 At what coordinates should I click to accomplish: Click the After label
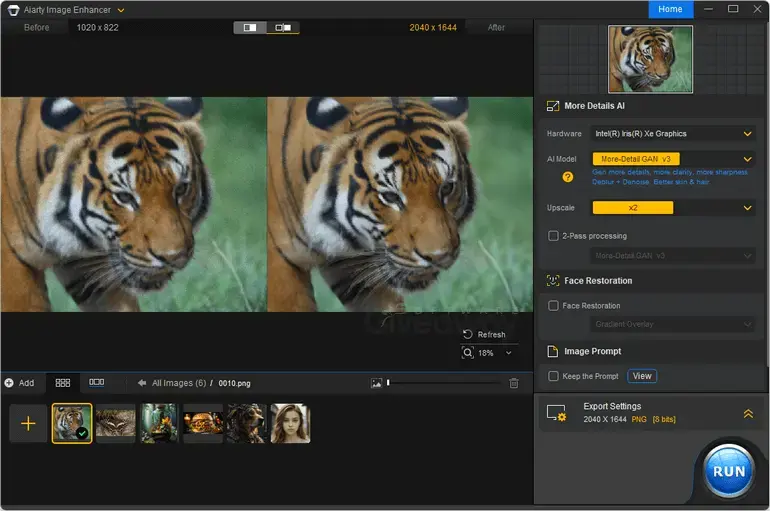(x=496, y=27)
